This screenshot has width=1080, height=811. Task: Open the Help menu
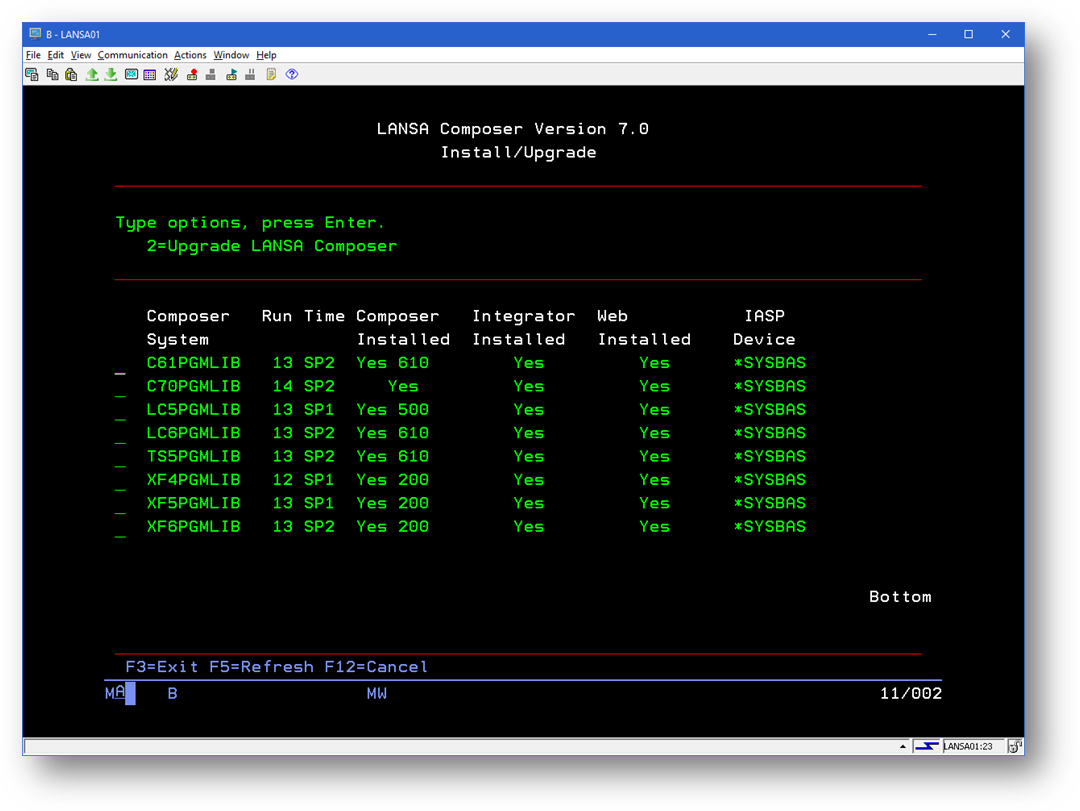click(x=266, y=55)
